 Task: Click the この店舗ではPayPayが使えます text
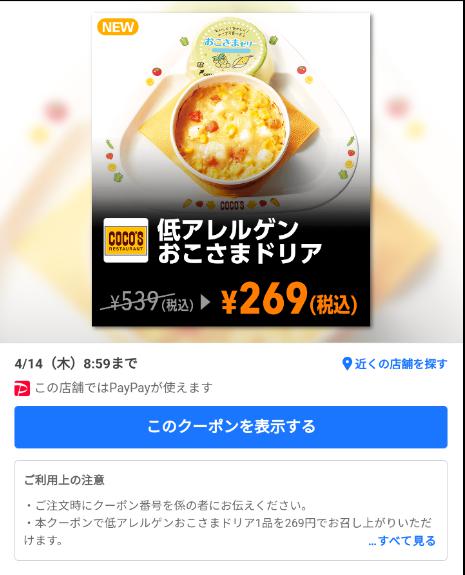point(124,388)
